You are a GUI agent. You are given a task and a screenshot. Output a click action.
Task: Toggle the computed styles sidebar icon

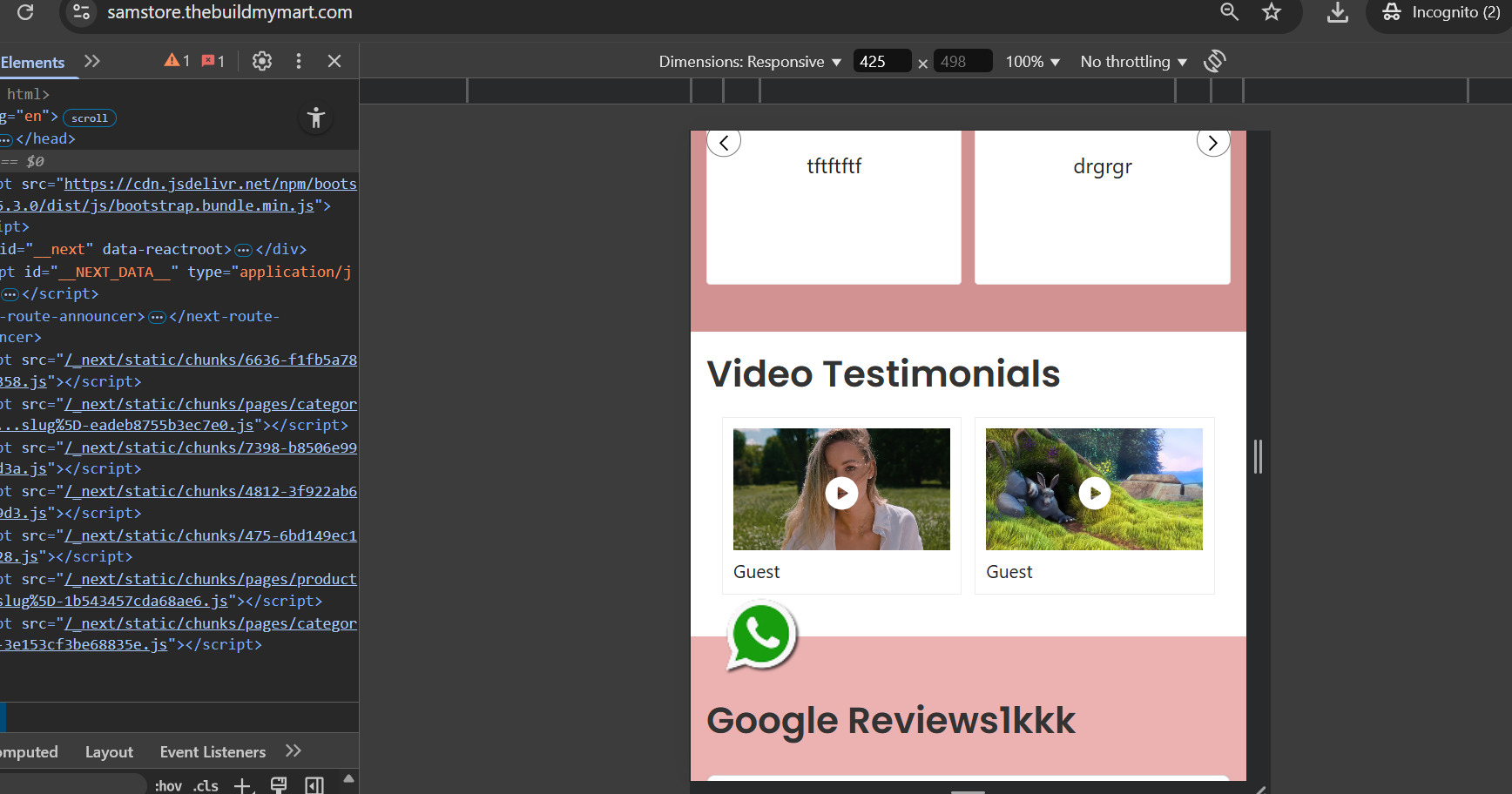click(314, 785)
